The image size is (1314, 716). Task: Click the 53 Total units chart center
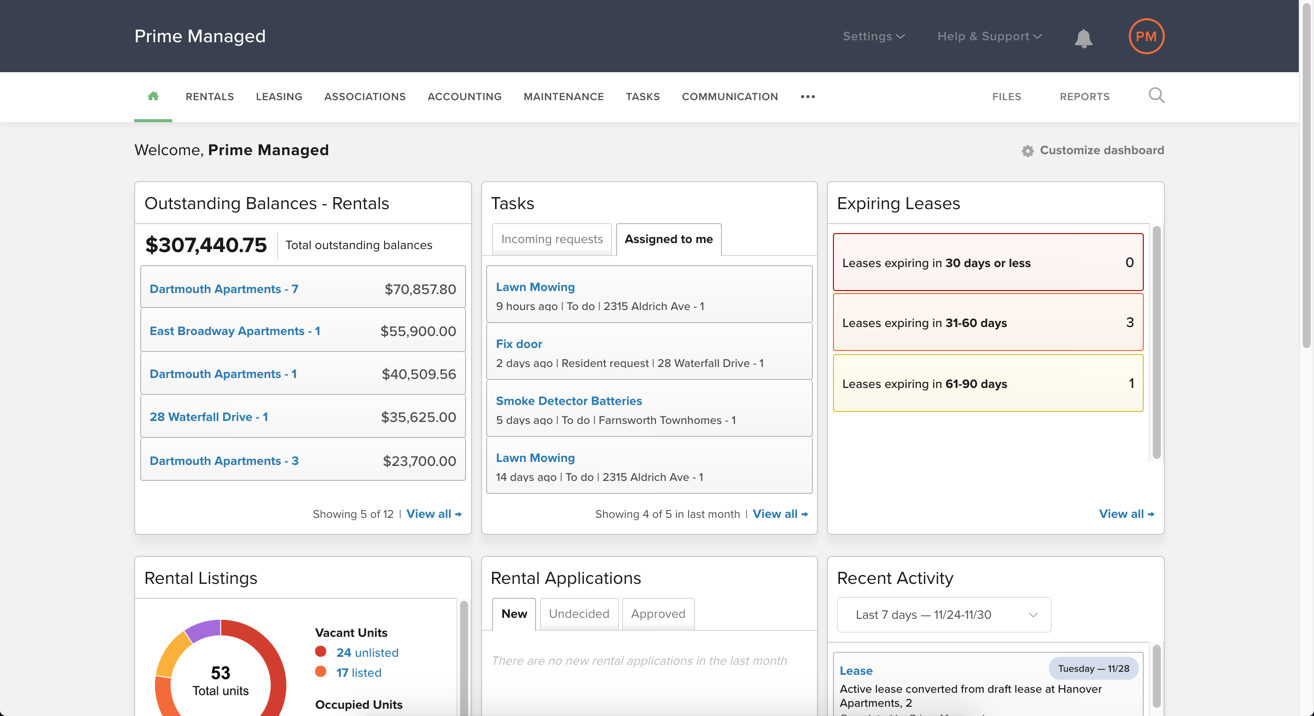(221, 681)
